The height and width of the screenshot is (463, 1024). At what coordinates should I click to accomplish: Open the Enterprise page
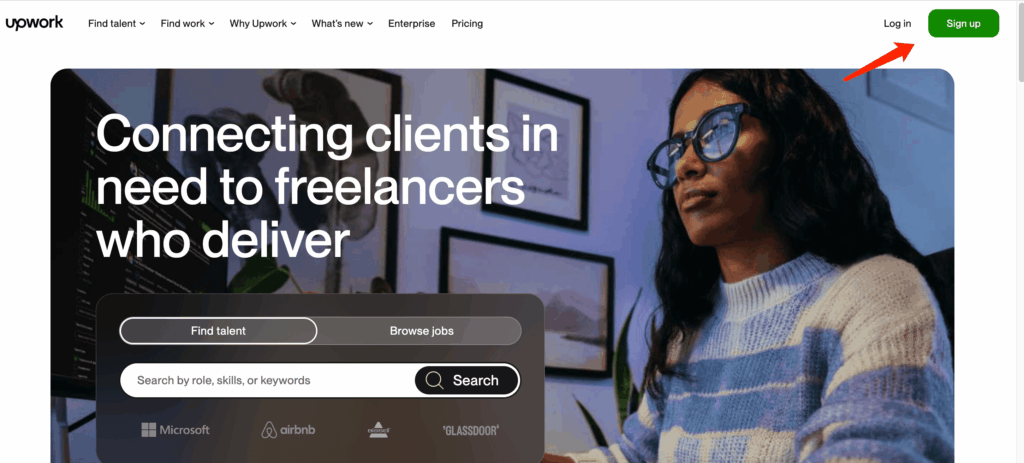point(411,24)
